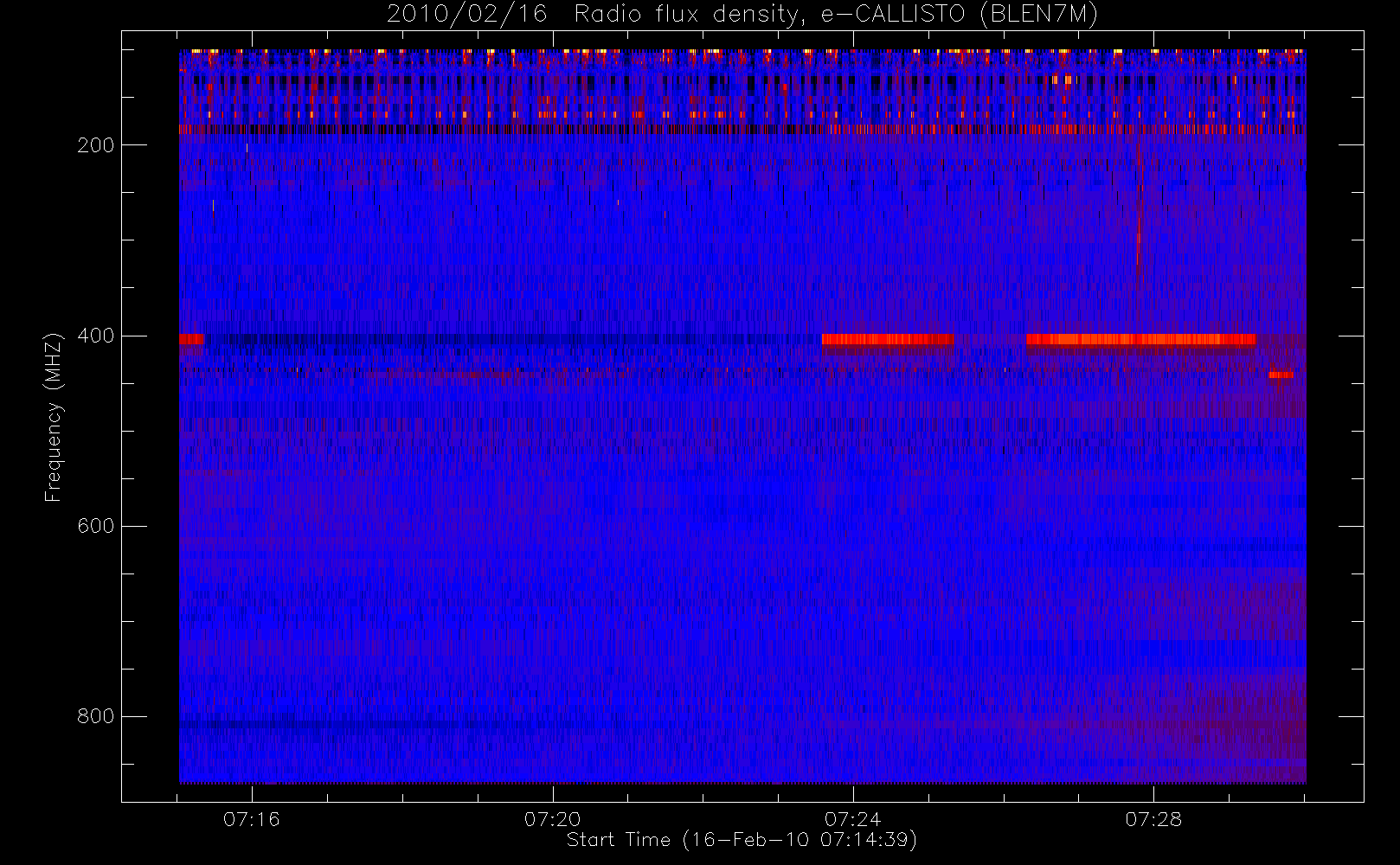Click the 07:16 time tick label
This screenshot has width=1400, height=865.
(x=252, y=818)
